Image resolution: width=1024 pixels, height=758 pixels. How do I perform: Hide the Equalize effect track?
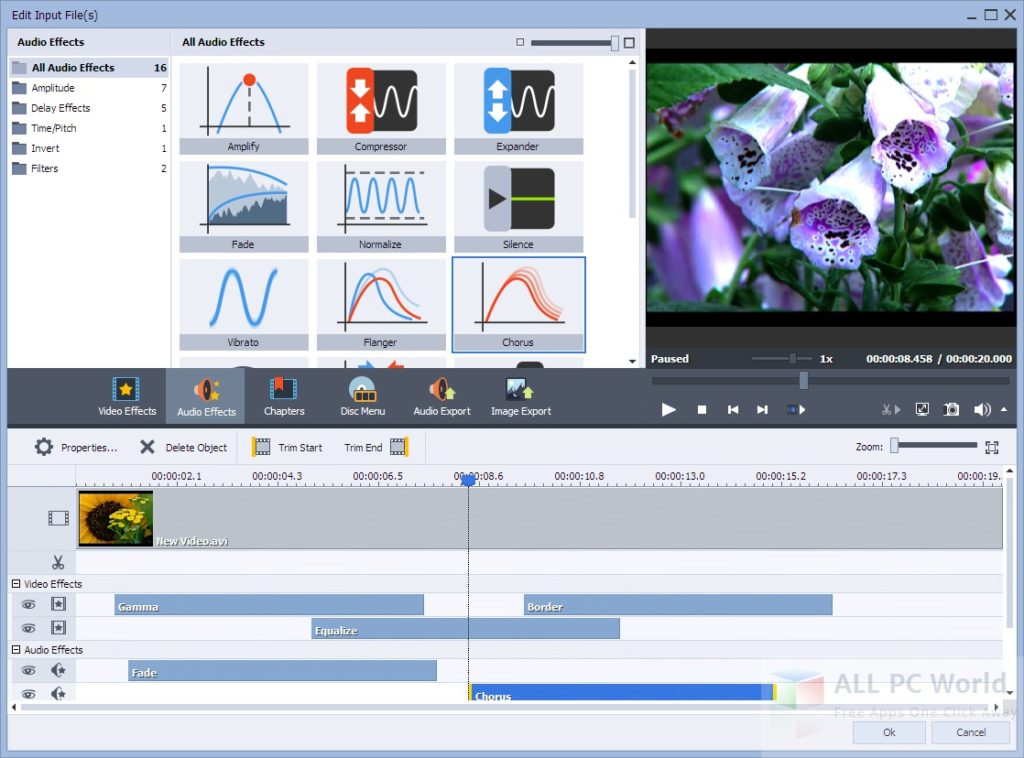coord(29,628)
